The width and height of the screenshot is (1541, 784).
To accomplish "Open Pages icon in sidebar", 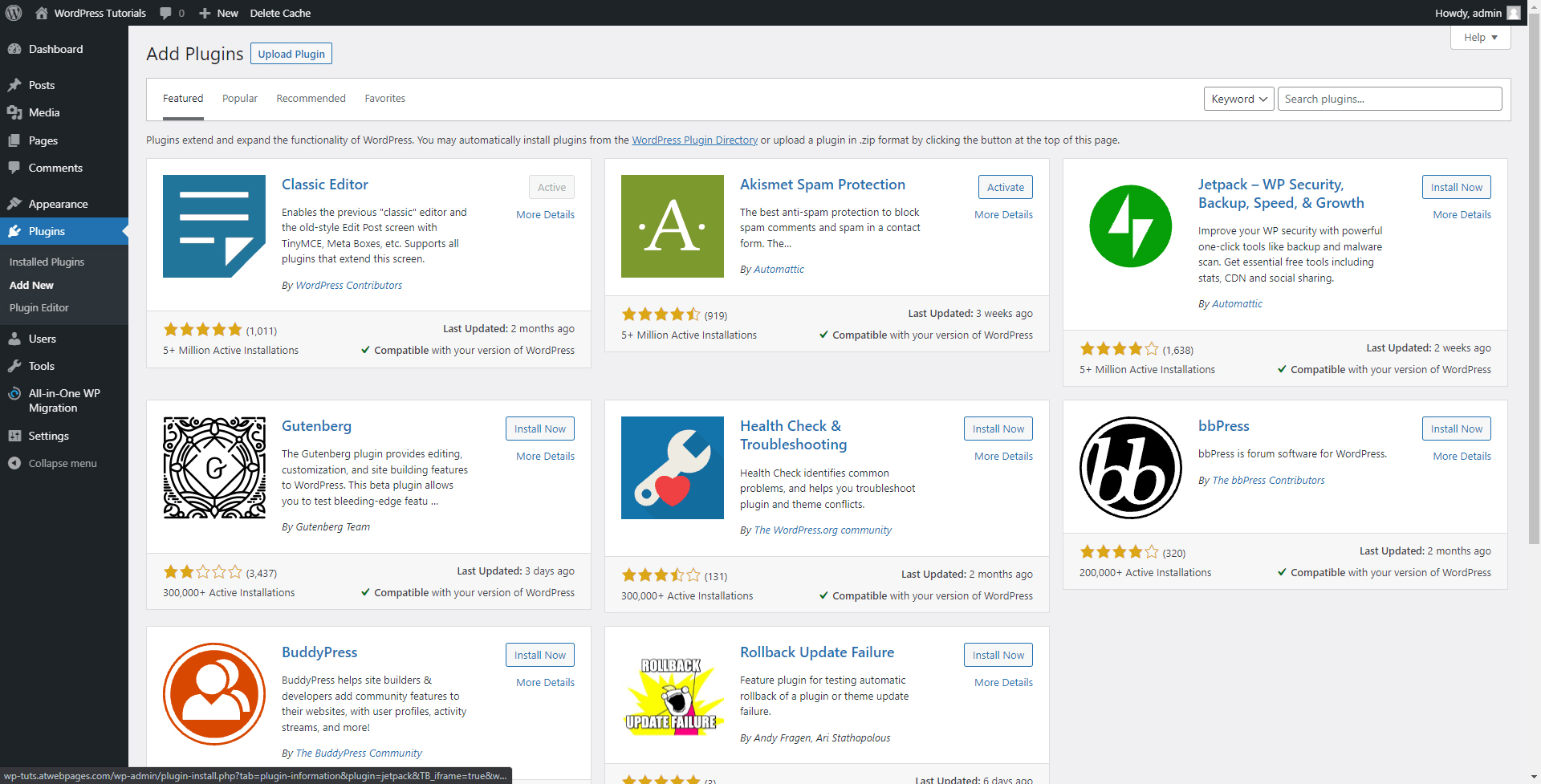I will [14, 140].
